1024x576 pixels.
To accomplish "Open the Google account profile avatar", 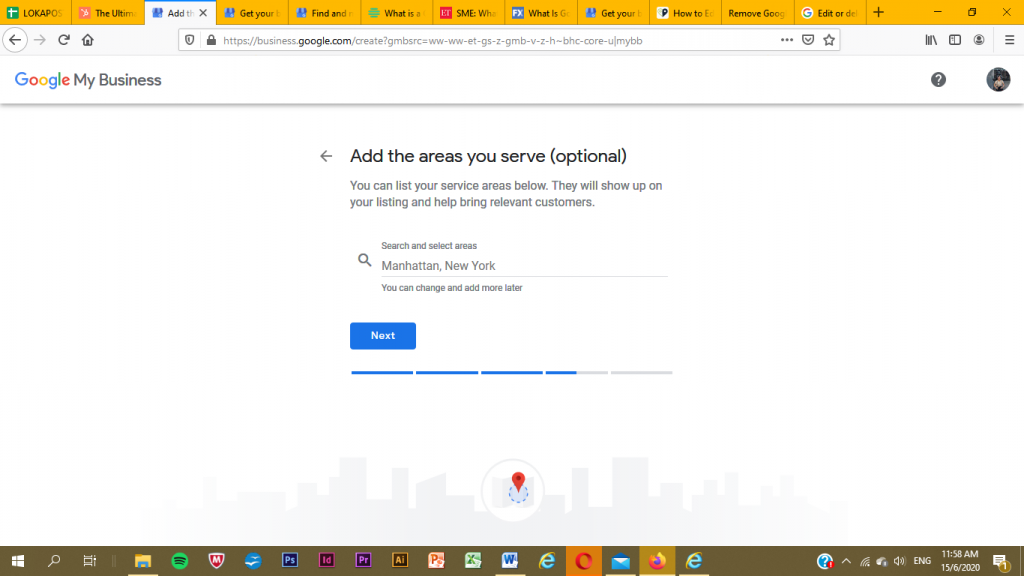I will [x=998, y=80].
